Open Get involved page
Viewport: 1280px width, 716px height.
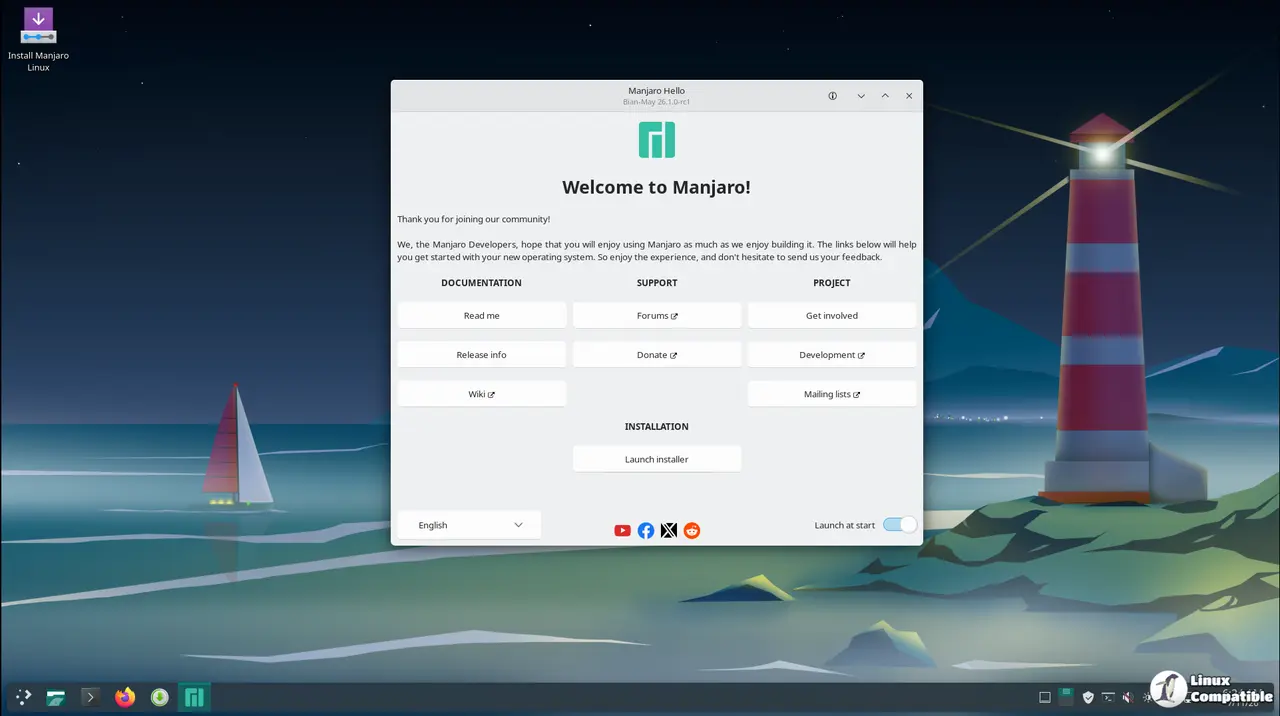(832, 315)
